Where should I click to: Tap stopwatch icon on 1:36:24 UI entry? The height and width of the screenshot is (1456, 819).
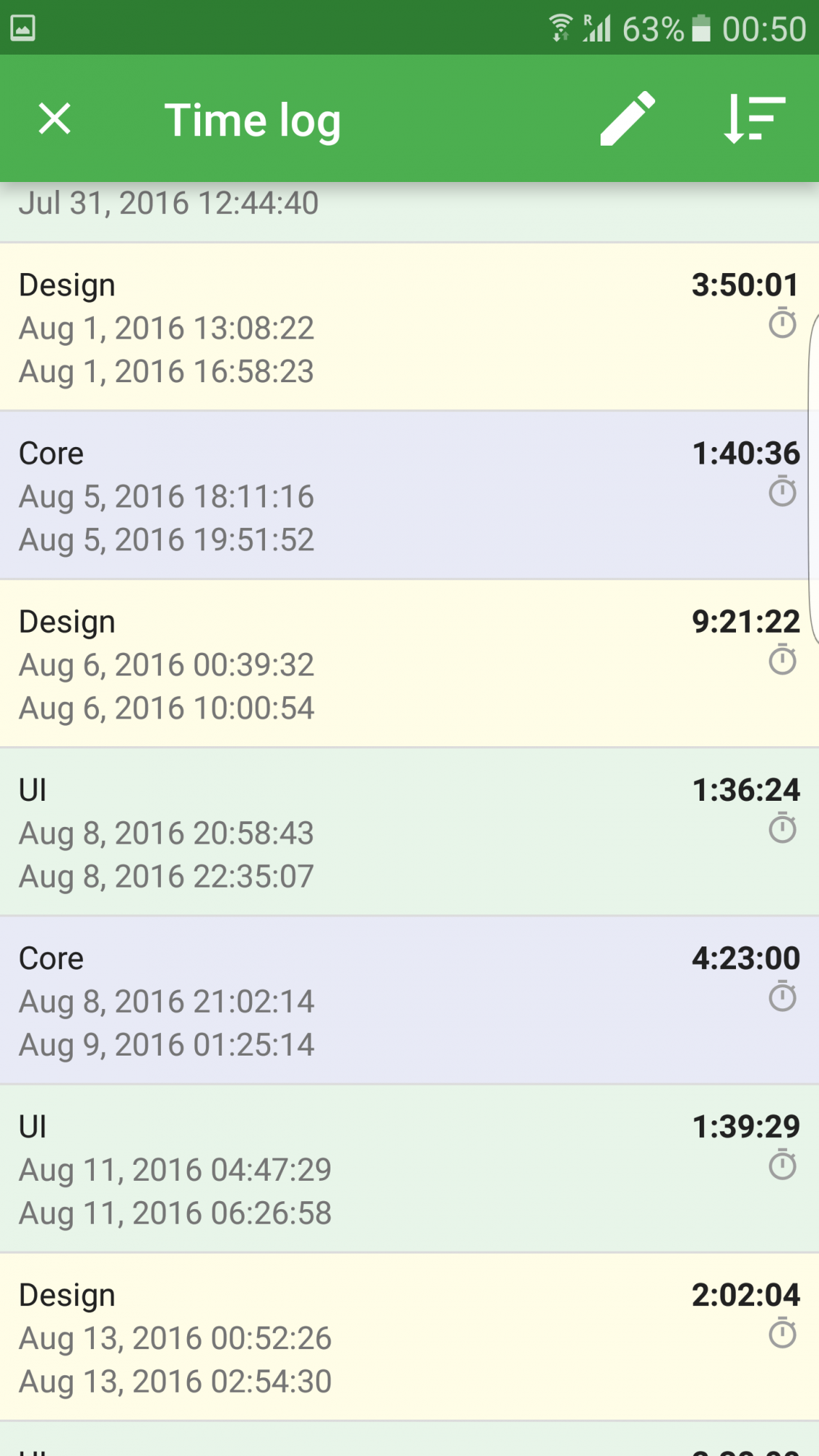click(x=783, y=828)
